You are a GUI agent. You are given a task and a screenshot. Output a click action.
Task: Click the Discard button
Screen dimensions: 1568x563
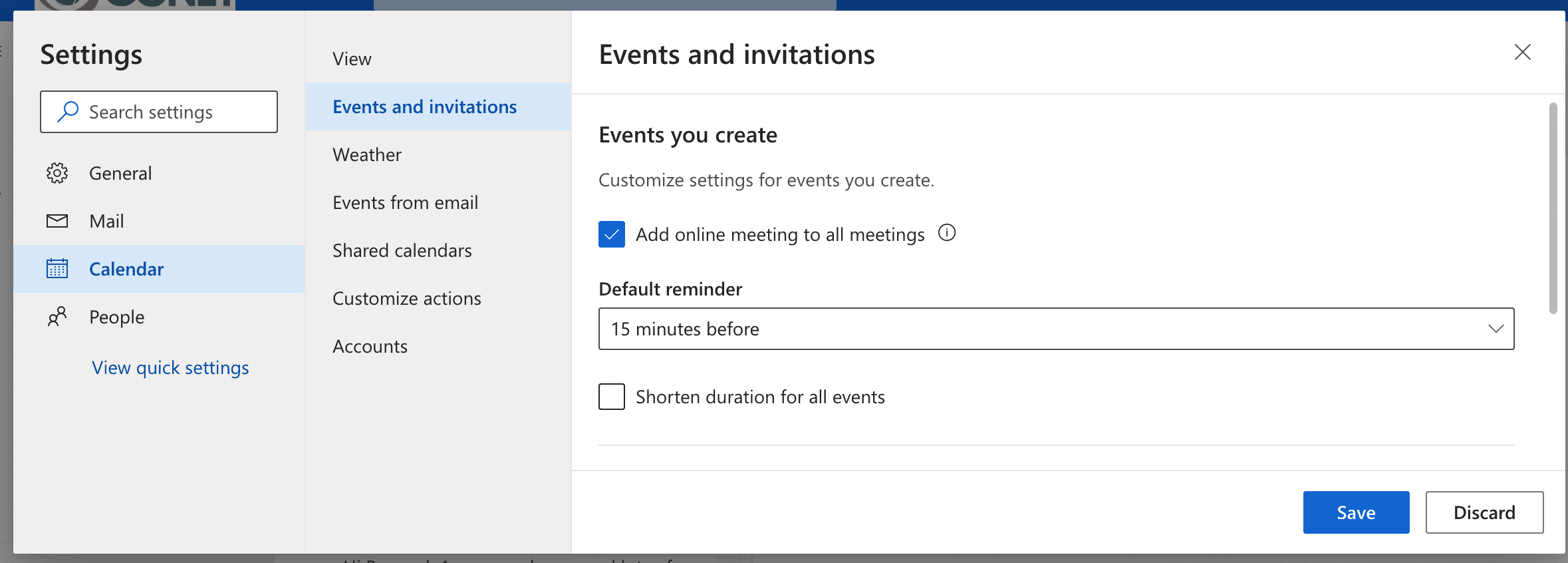[x=1484, y=512]
